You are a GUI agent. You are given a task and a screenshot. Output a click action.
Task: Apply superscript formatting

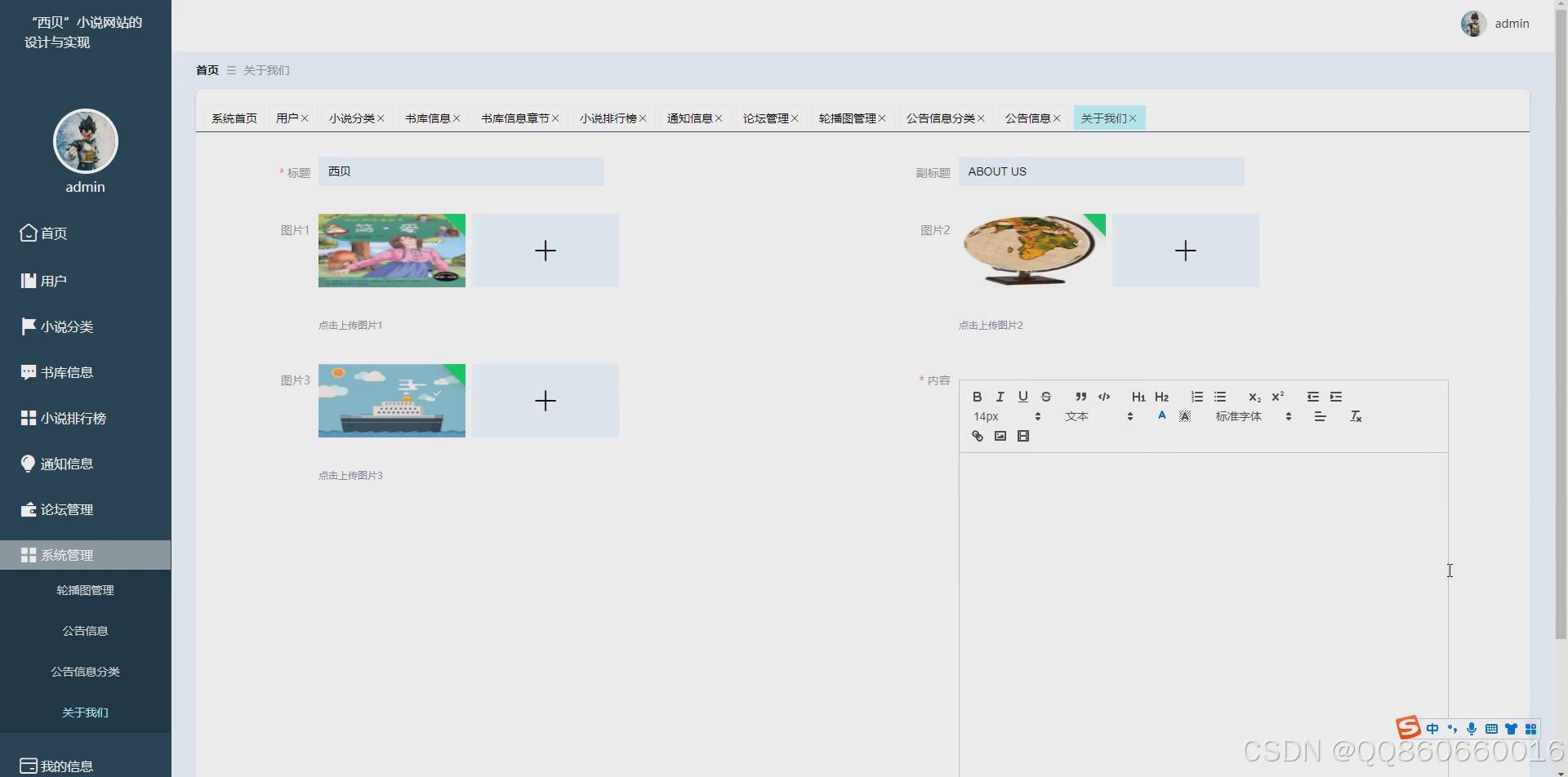tap(1277, 397)
